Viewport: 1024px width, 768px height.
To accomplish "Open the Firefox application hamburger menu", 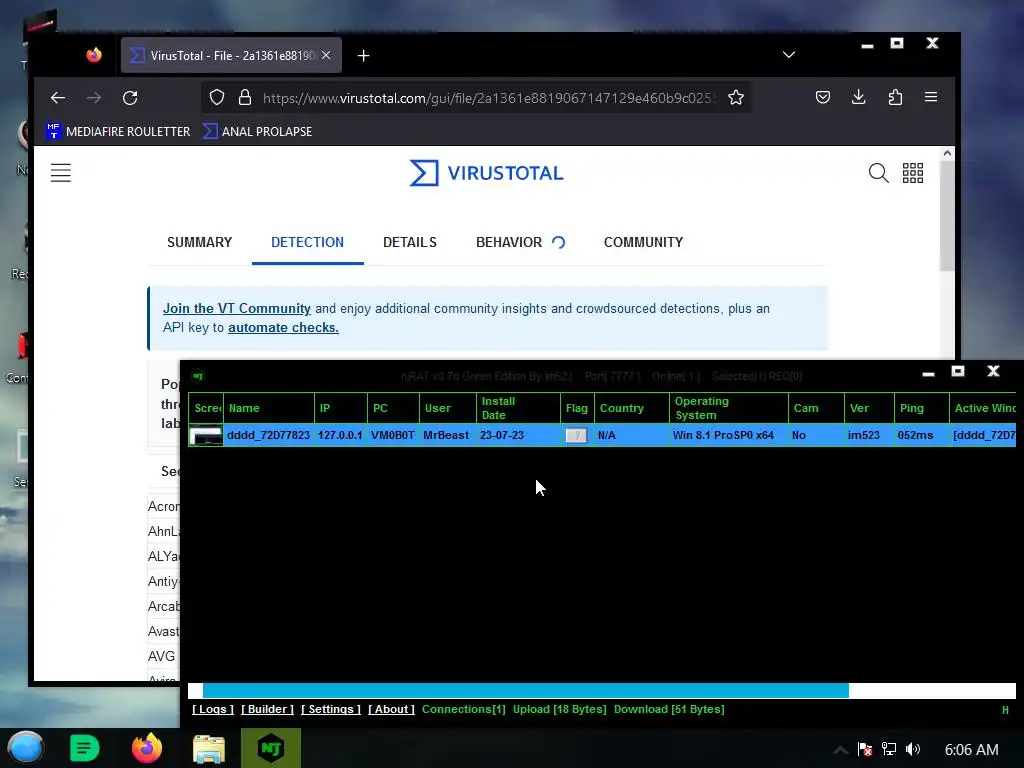I will pos(931,97).
